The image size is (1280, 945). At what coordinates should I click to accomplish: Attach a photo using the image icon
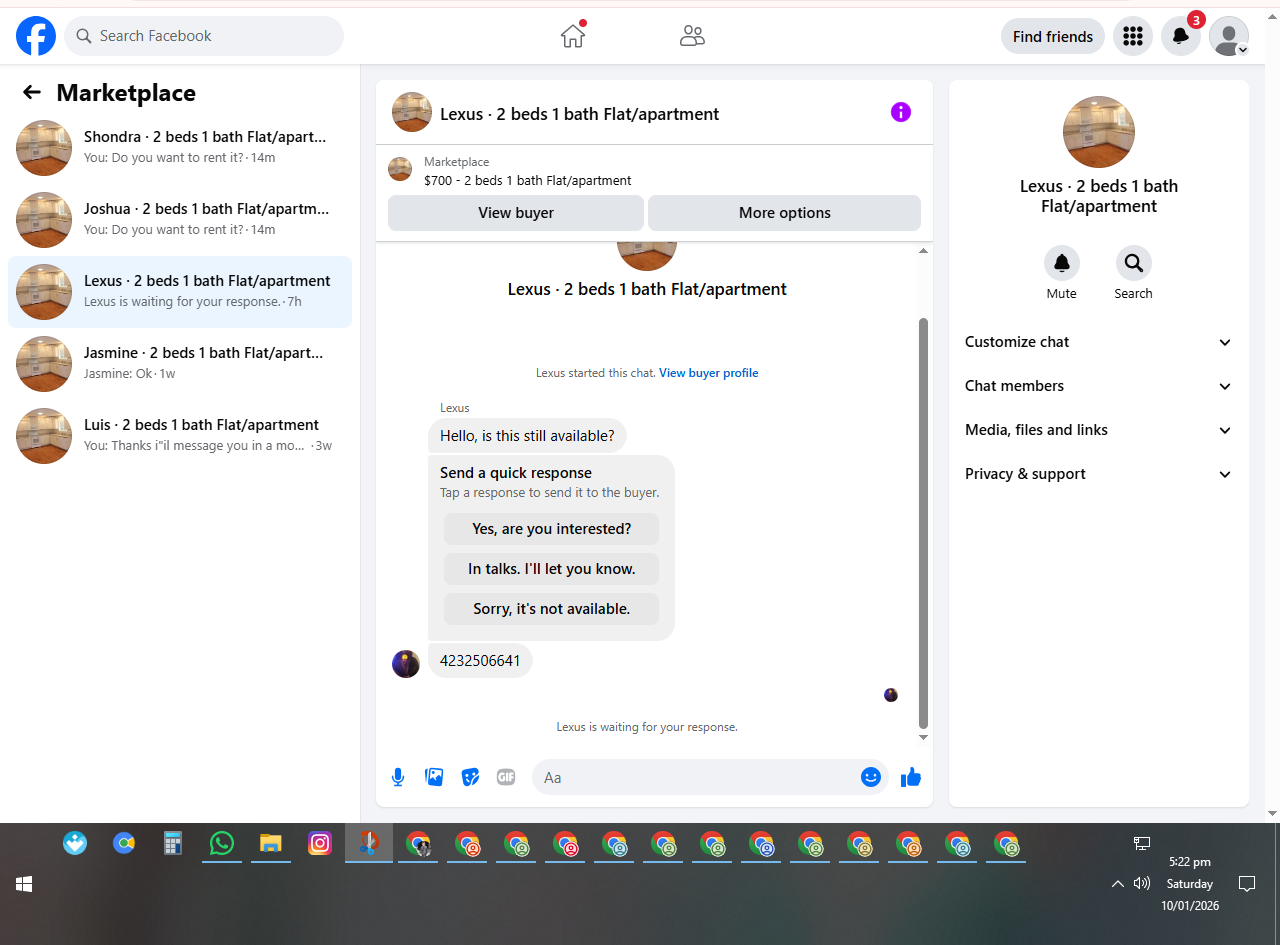[x=434, y=777]
